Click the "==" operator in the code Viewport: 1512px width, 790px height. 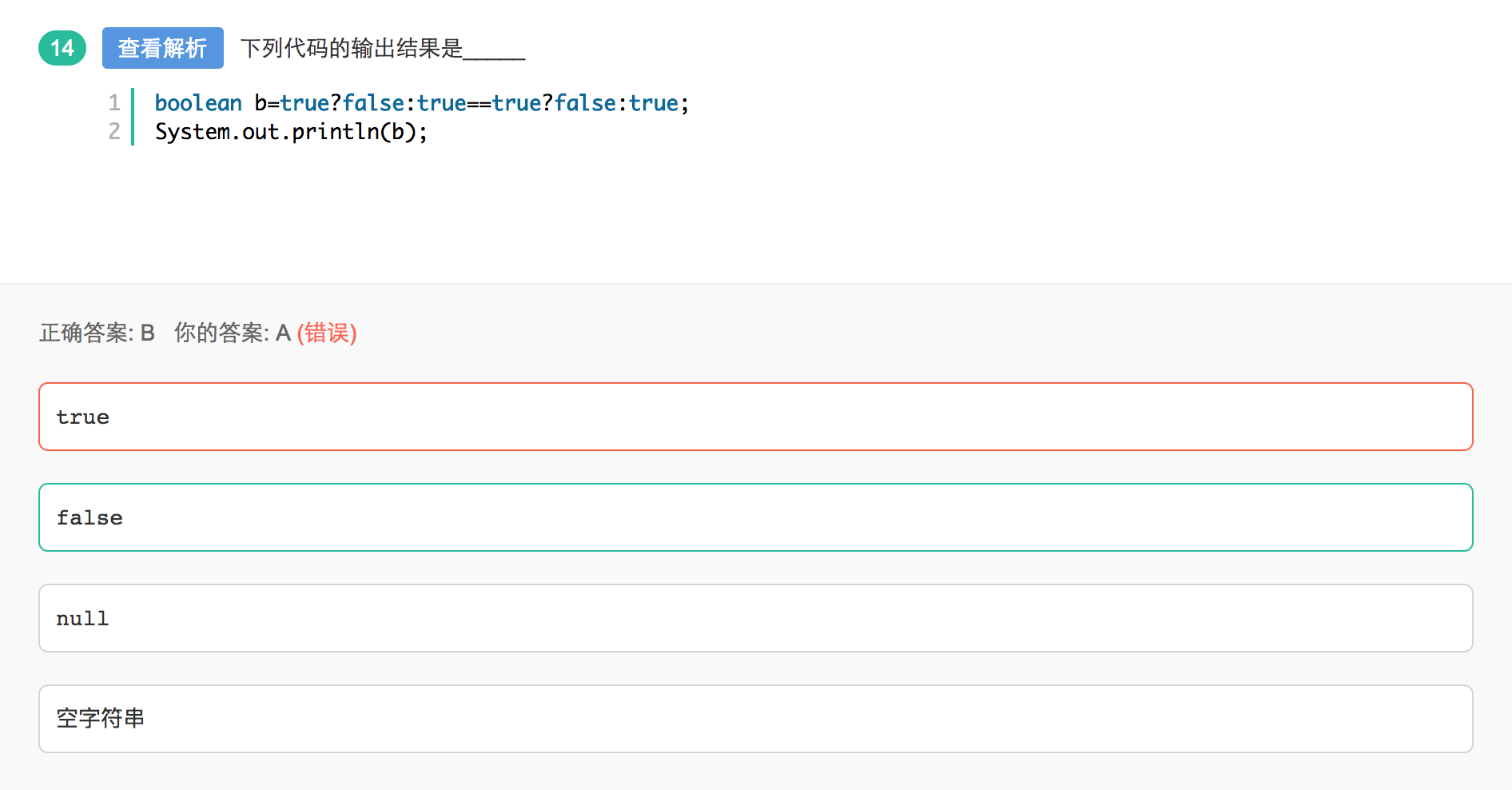479,103
